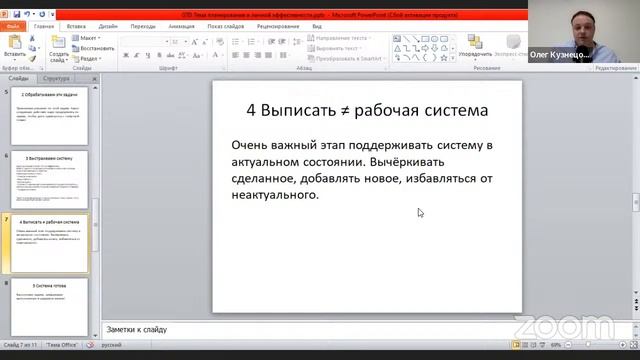Screen dimensions: 640x360
Task: Decrease list indent level
Action: point(271,42)
